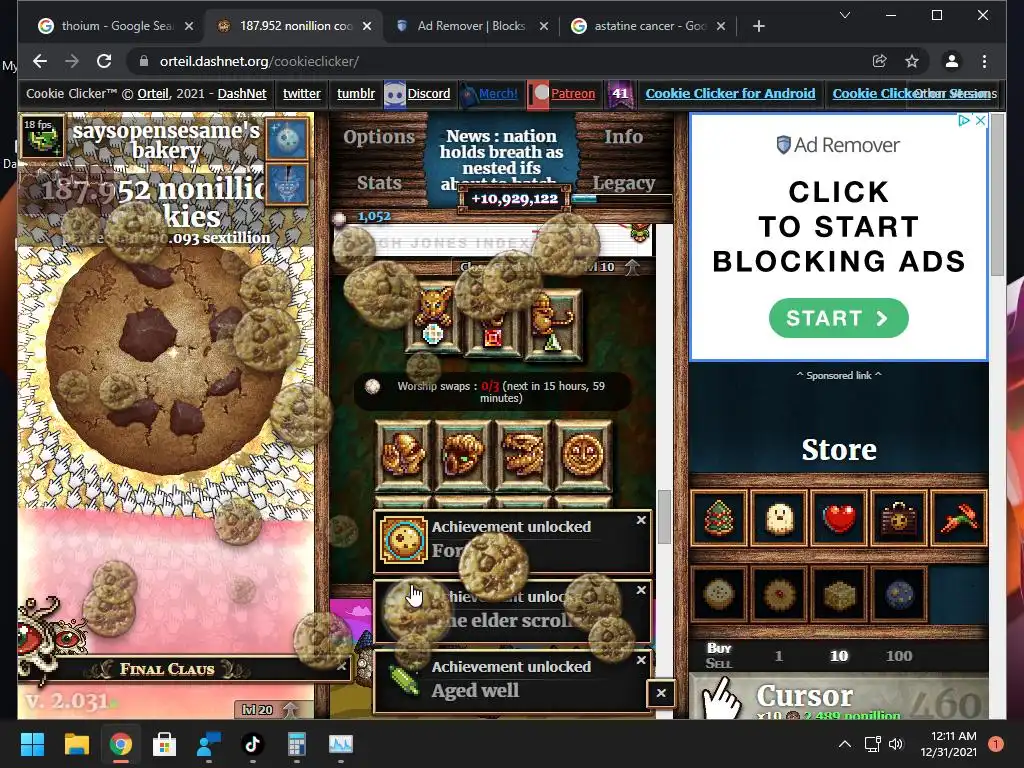Select the second pantheon spirit icon
Screen dimensions: 1024x768
pyautogui.click(x=462, y=455)
